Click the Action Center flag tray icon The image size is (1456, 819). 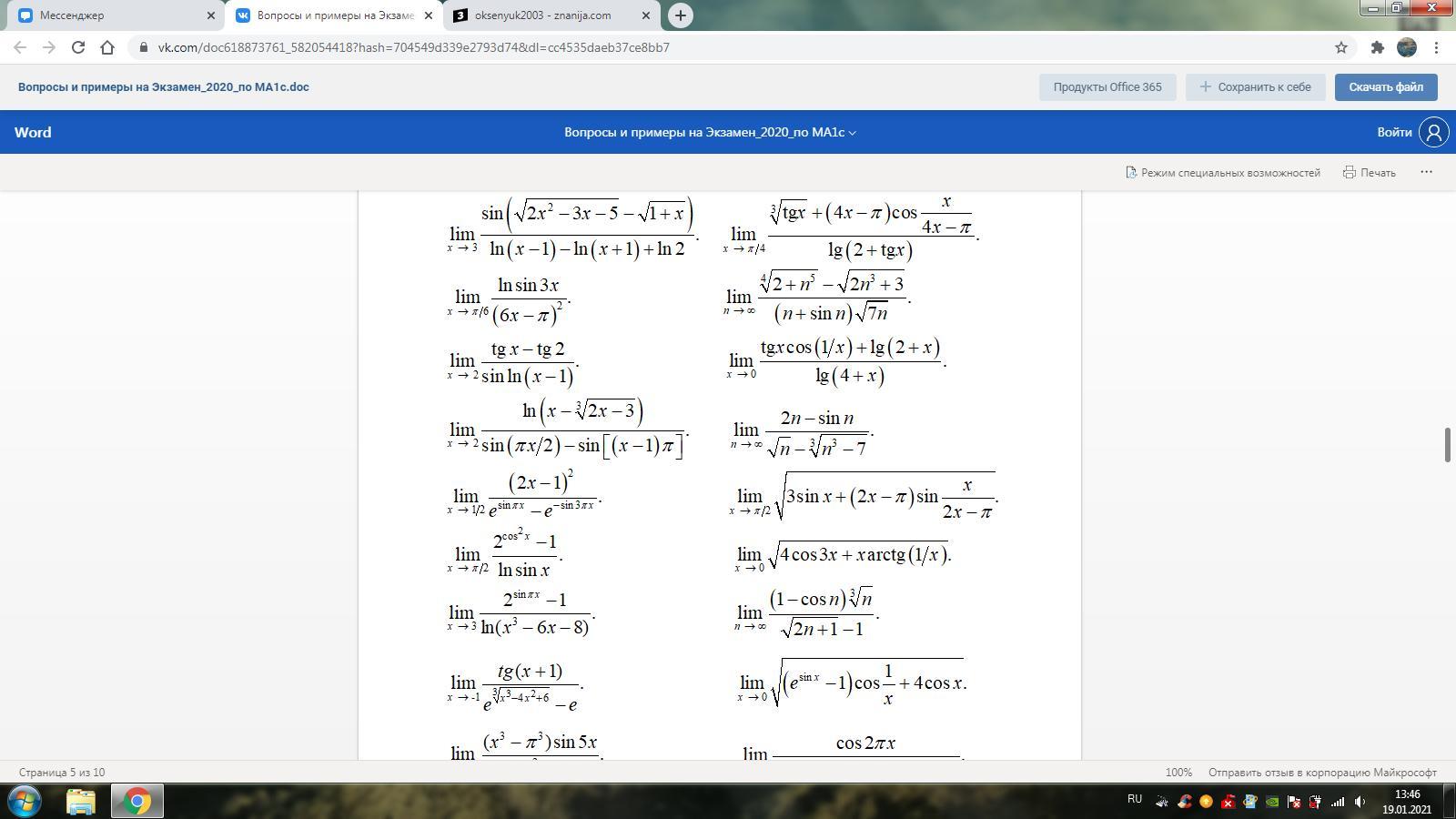click(x=1294, y=802)
